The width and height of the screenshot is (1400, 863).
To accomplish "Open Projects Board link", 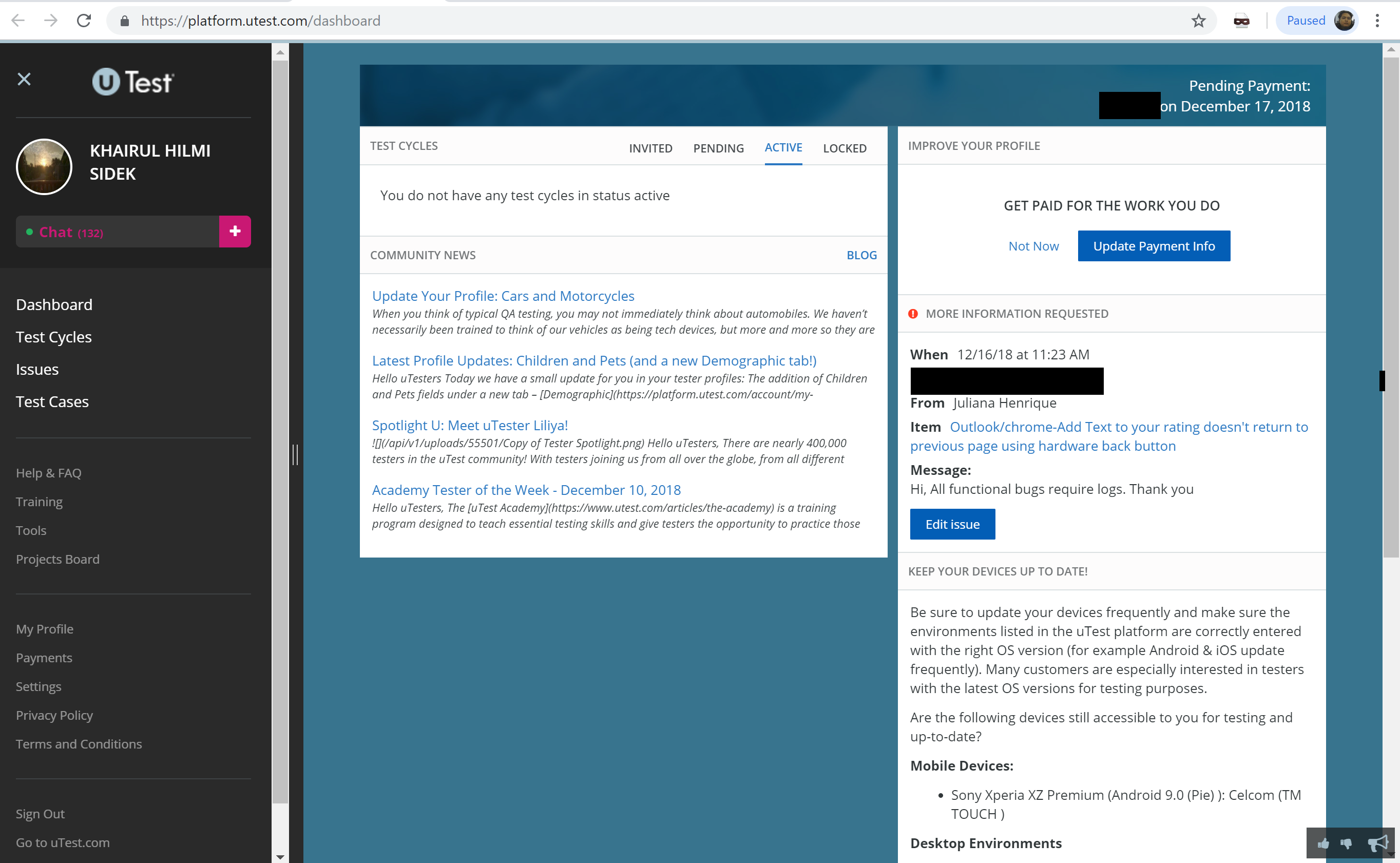I will 57,559.
